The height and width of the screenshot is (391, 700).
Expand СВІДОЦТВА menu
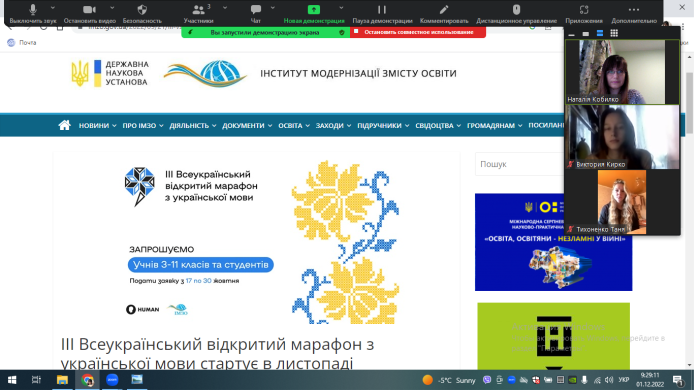point(438,125)
